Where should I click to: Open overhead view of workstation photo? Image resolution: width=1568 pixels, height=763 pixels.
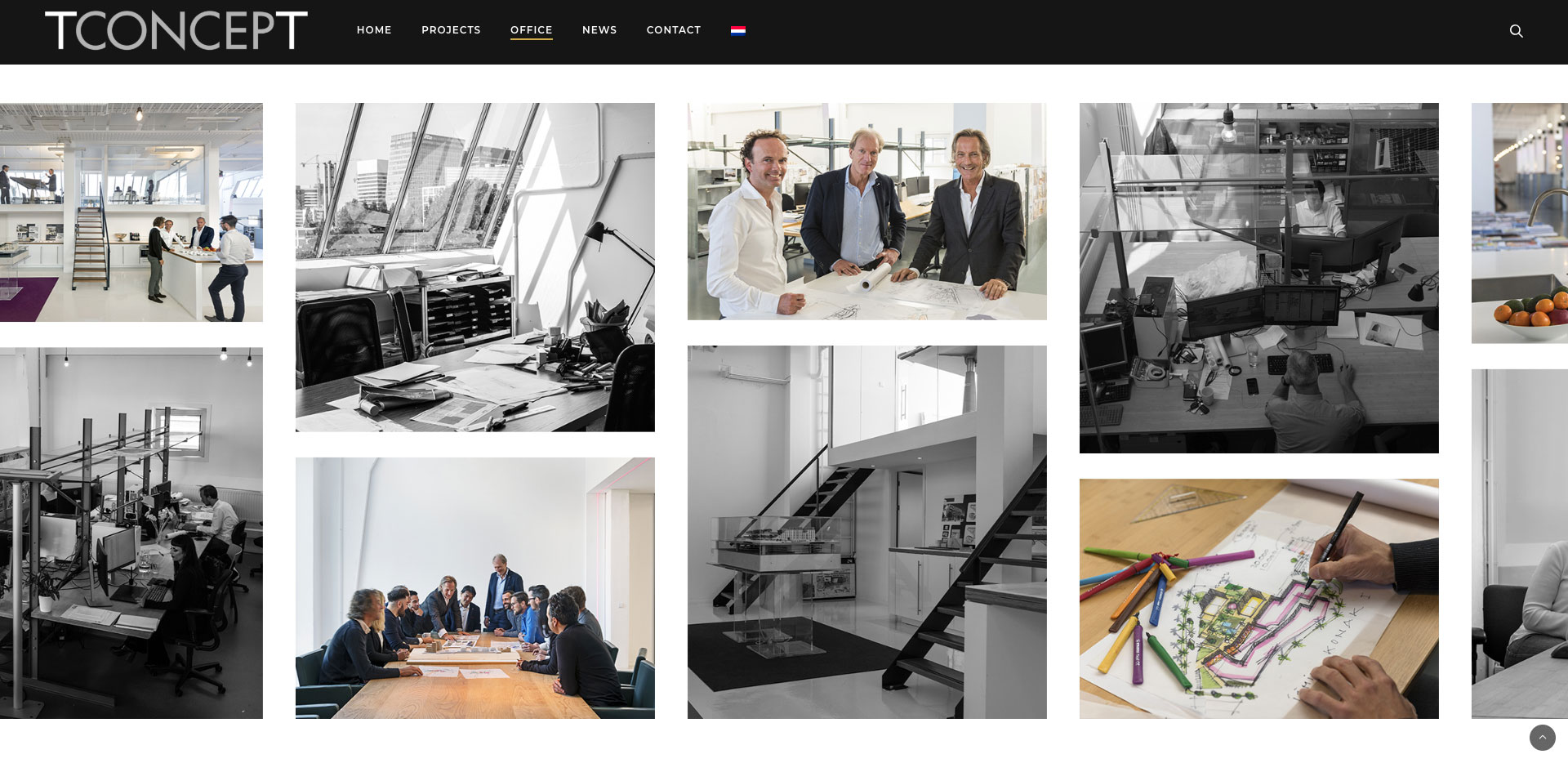[1259, 278]
